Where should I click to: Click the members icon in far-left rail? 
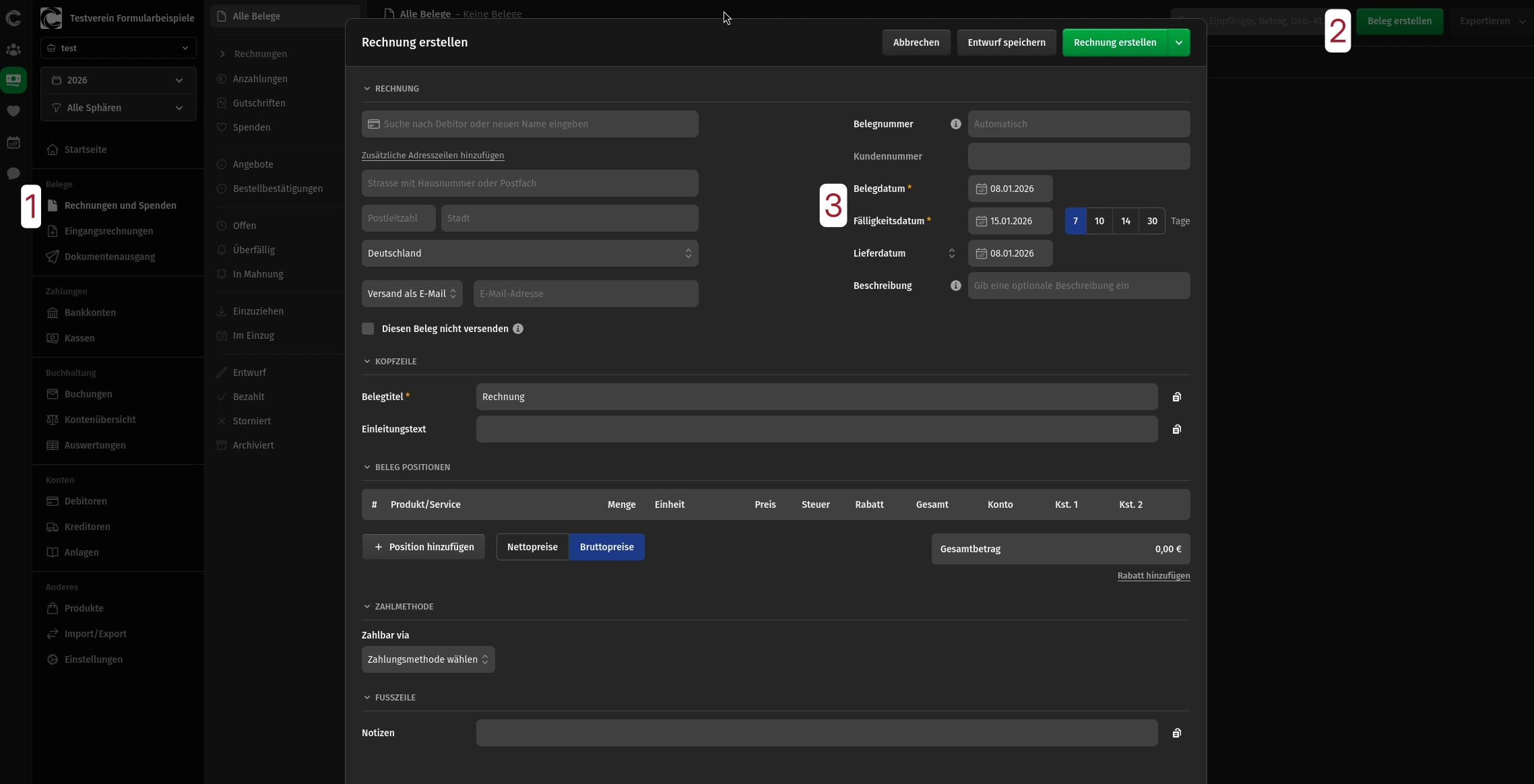[13, 50]
